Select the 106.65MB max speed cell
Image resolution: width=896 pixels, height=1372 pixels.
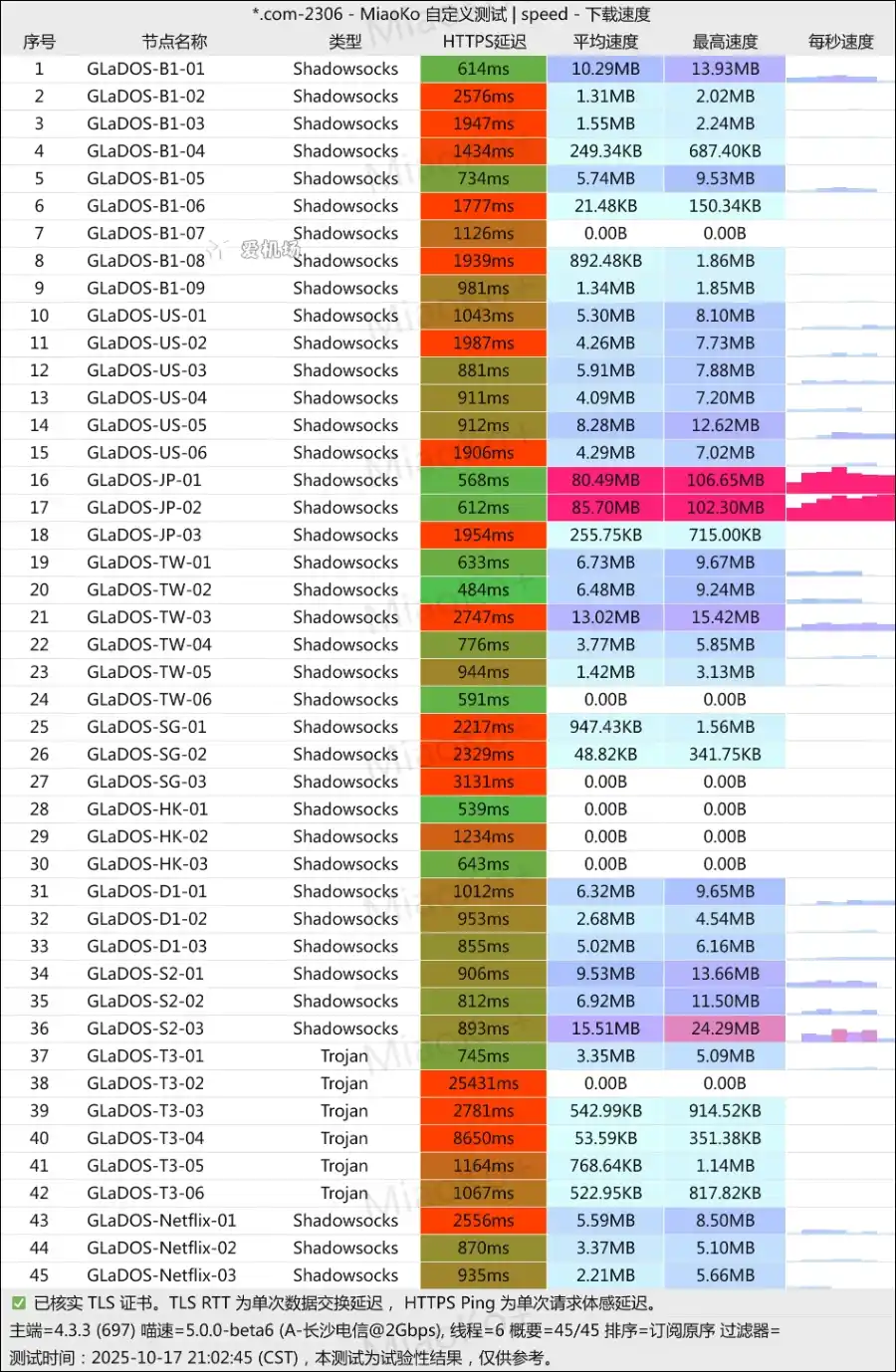coord(725,480)
